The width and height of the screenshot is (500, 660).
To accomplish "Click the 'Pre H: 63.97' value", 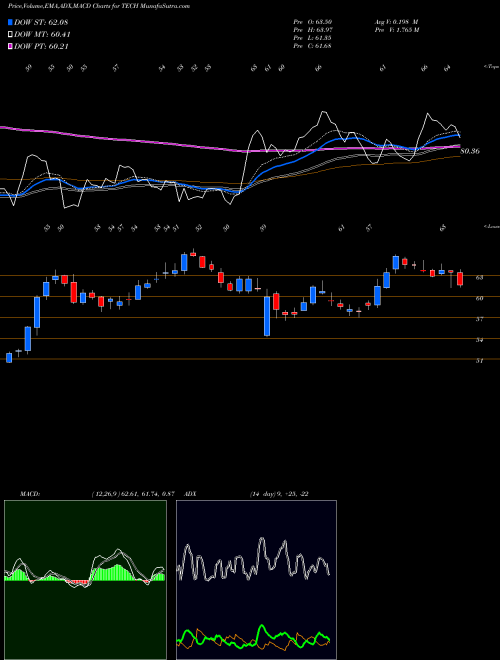I will click(314, 29).
